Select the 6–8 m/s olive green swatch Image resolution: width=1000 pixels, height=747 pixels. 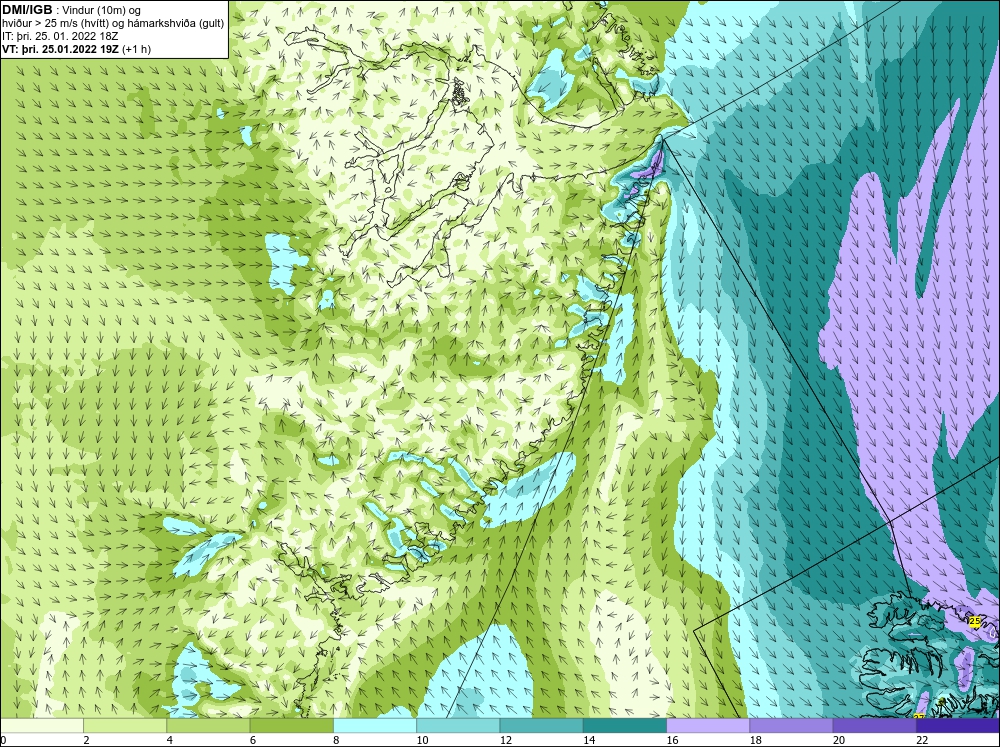coord(291,726)
